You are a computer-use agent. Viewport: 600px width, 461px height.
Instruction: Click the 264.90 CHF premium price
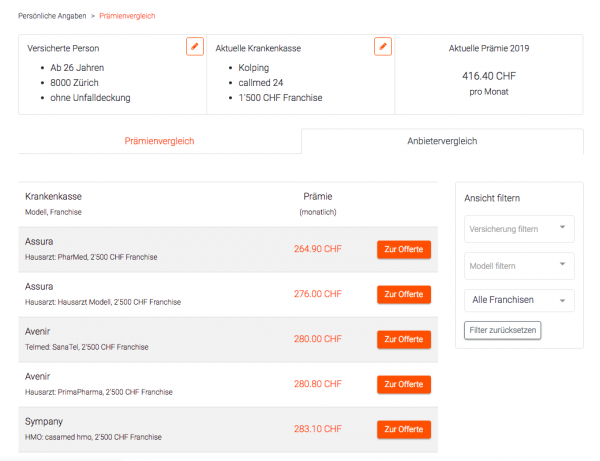point(318,249)
